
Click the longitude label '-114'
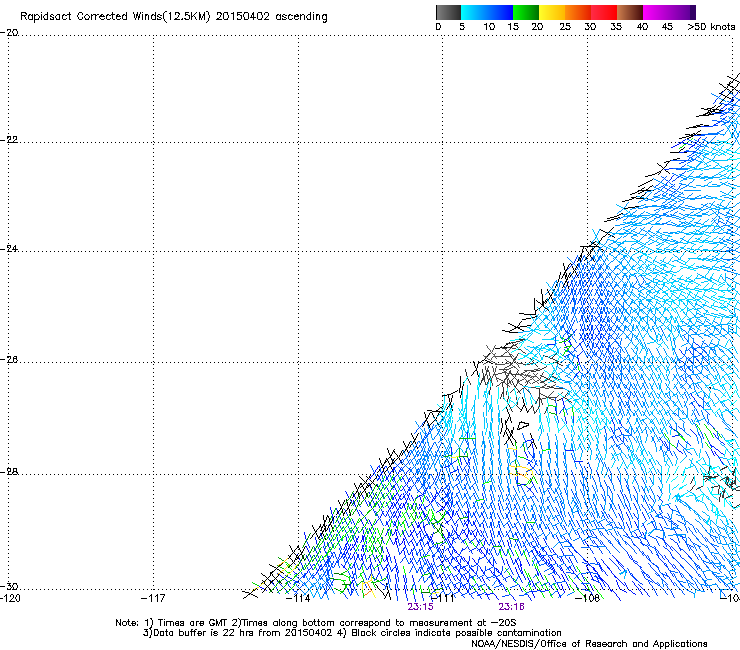coord(298,598)
